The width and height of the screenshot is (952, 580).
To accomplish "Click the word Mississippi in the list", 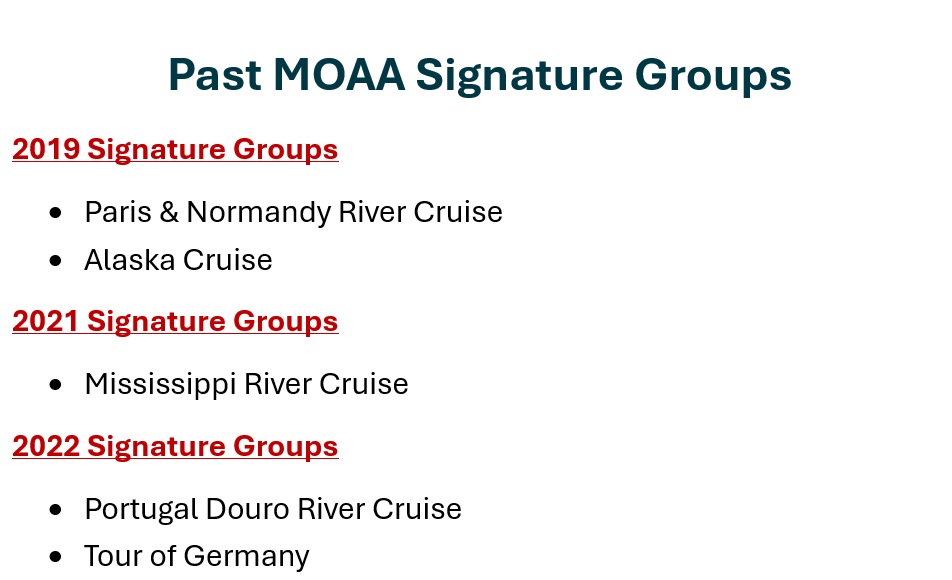I will coord(159,384).
